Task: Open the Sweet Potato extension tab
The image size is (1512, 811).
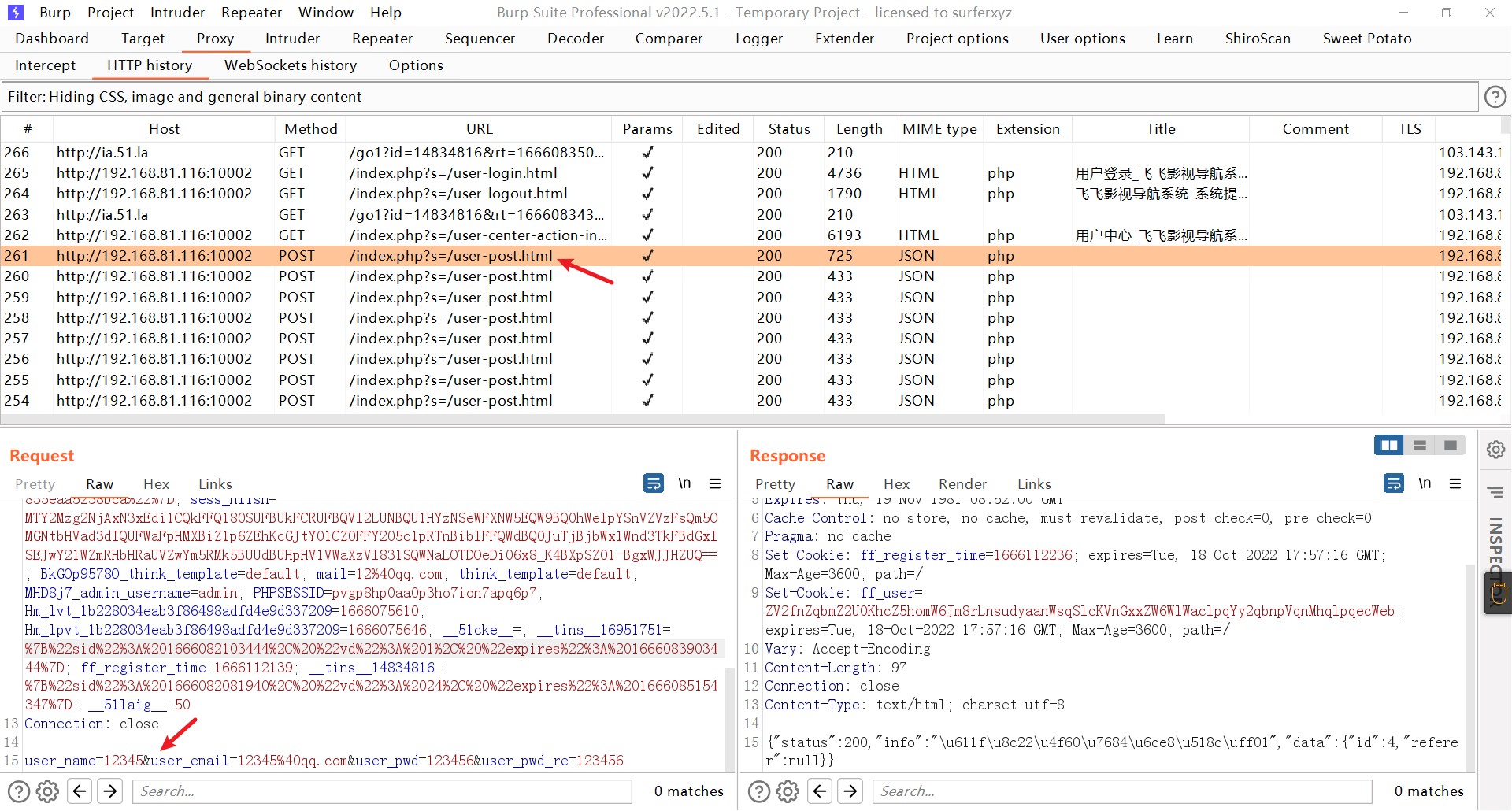Action: coord(1367,39)
